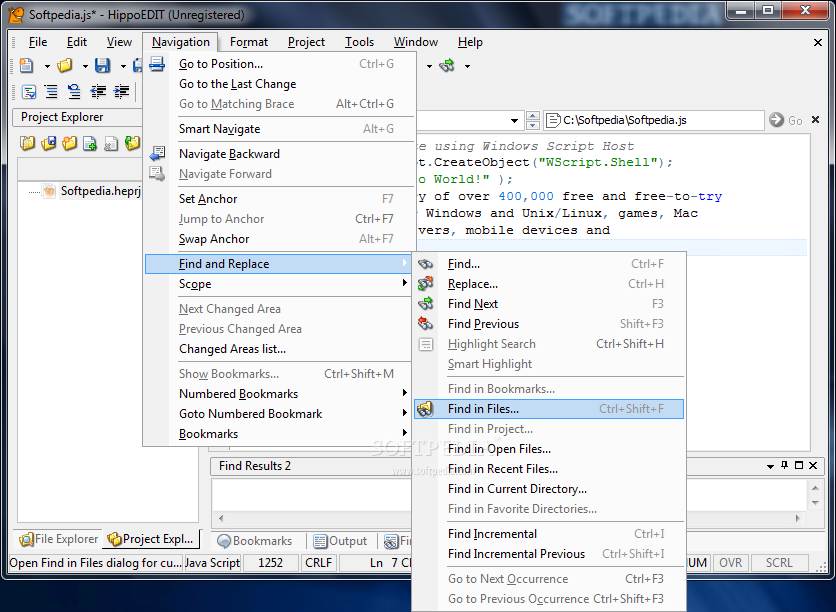Close the navigation bar next to Go
The height and width of the screenshot is (612, 836).
(815, 120)
